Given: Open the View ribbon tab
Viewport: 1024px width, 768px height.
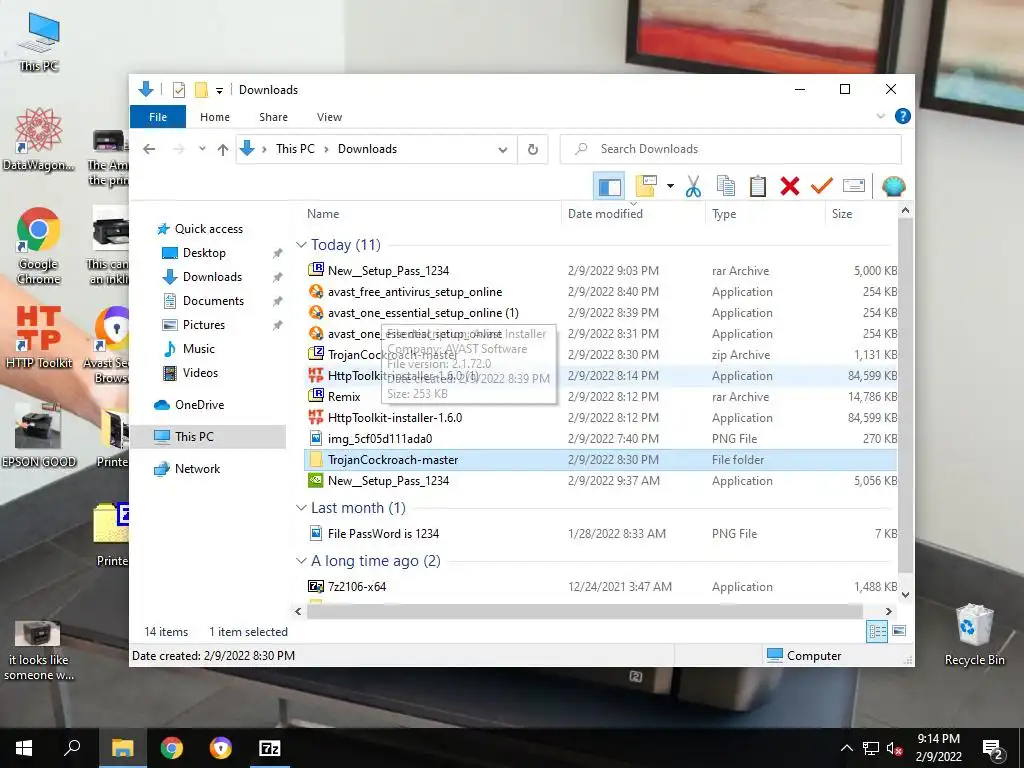Looking at the screenshot, I should click(329, 117).
